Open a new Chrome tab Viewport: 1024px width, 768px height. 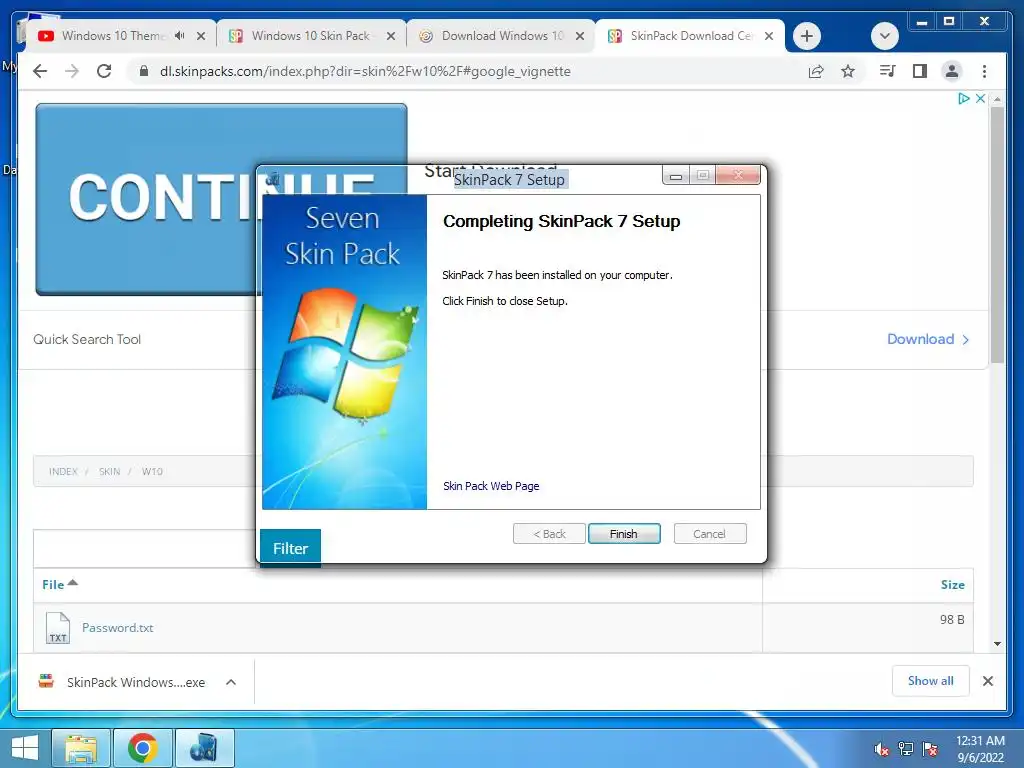[x=807, y=36]
